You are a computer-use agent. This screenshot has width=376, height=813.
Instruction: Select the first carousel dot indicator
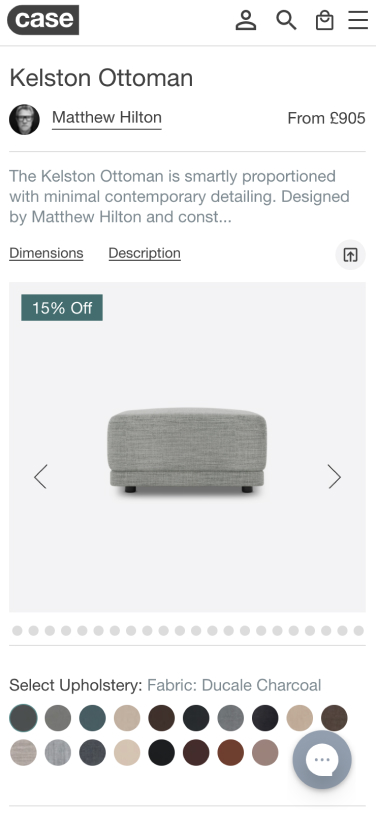pos(17,630)
